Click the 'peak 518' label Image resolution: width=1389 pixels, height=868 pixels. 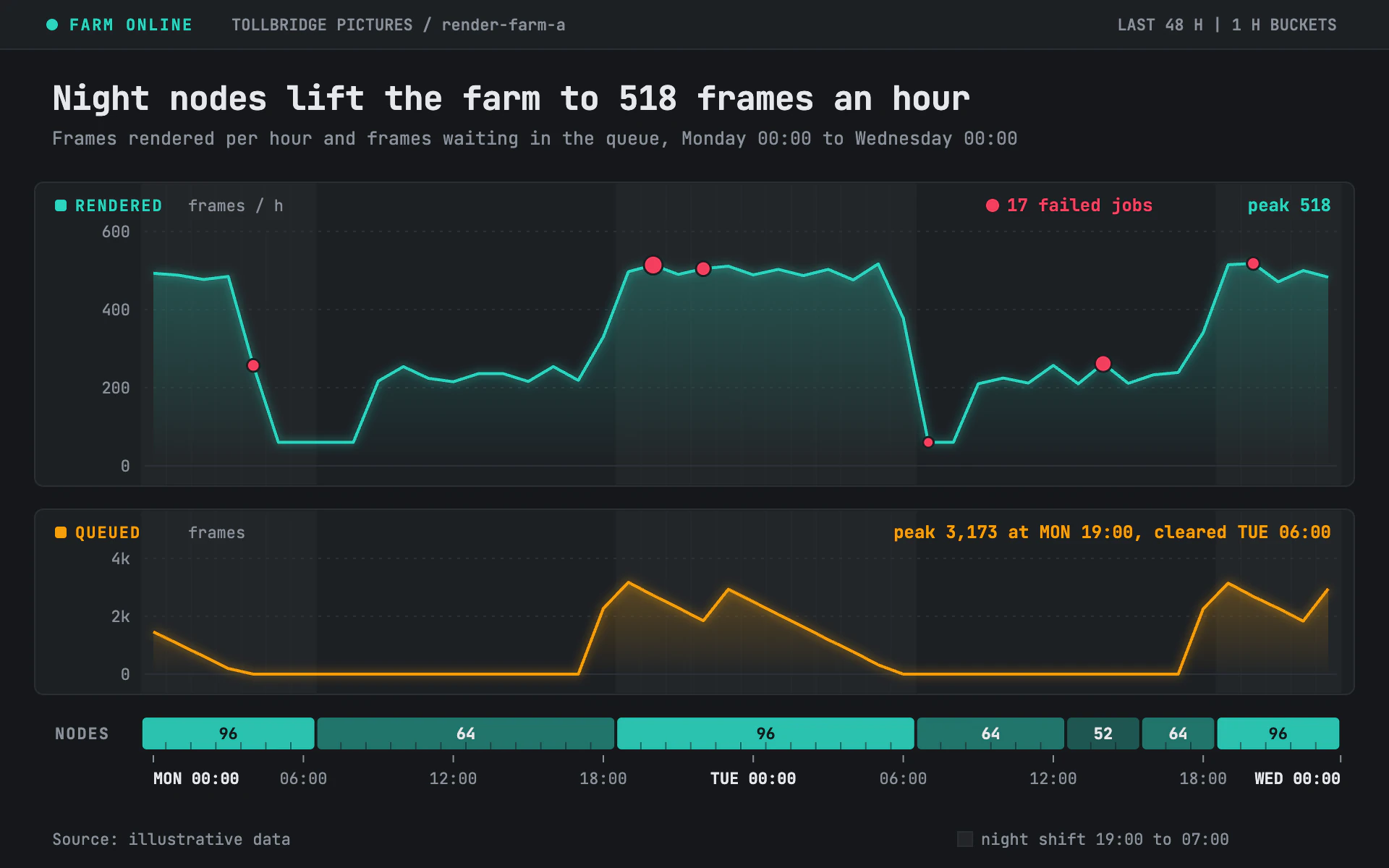pos(1289,205)
